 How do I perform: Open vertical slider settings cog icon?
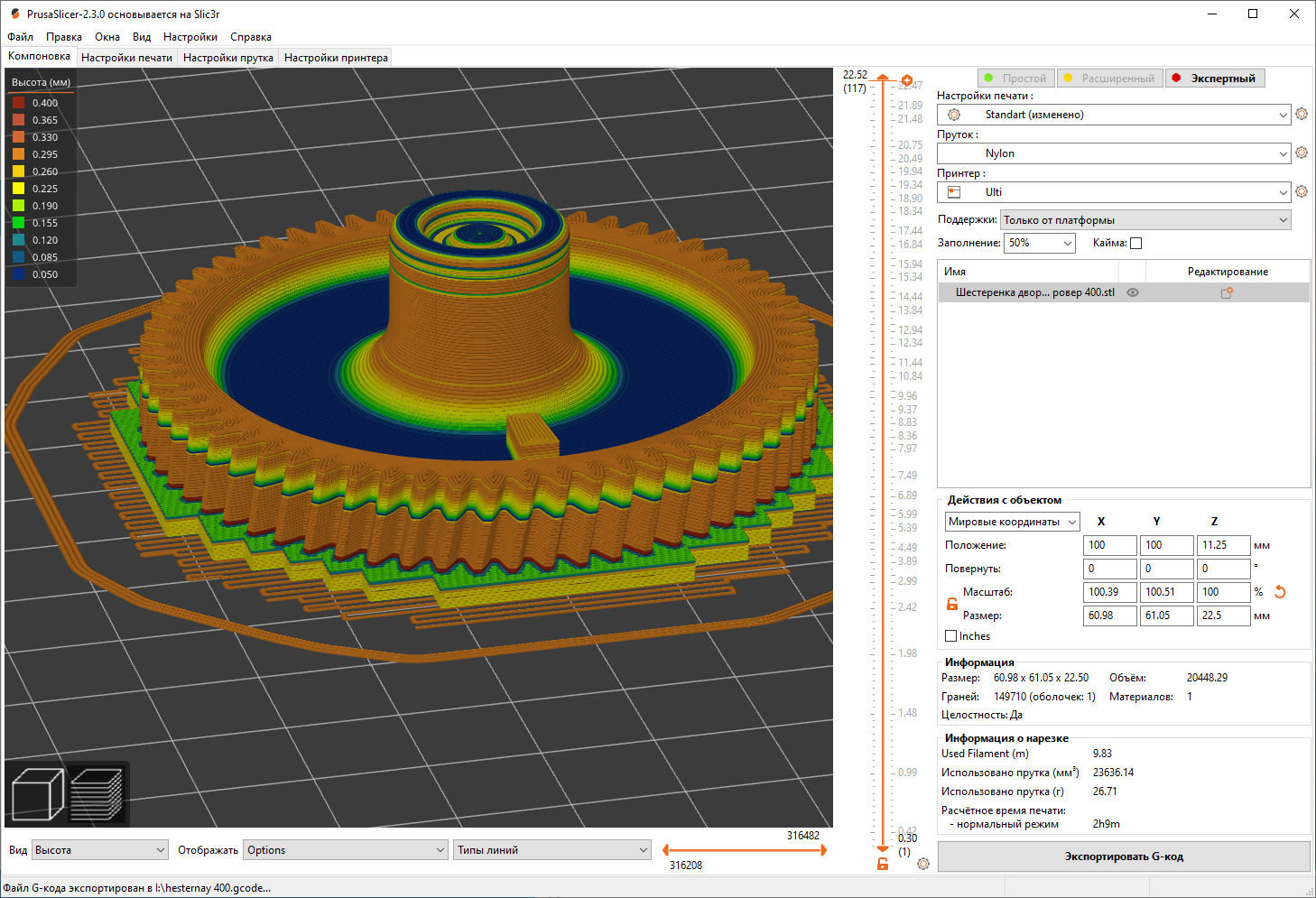tap(923, 864)
